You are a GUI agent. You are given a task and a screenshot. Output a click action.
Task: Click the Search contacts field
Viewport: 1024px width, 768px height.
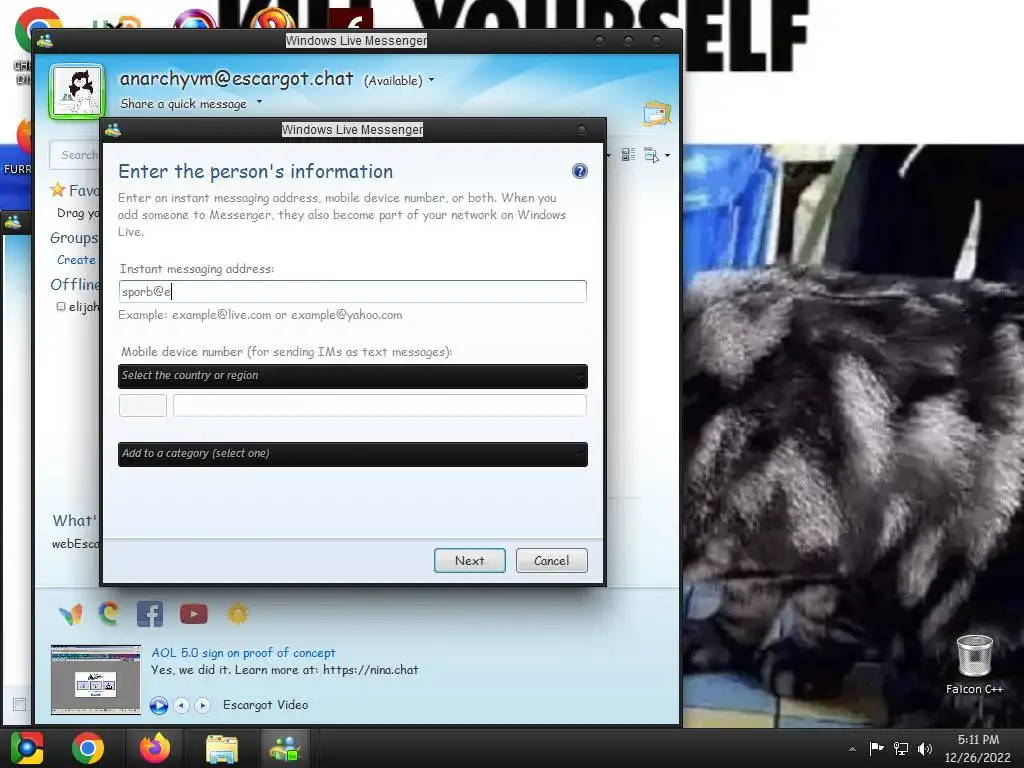click(74, 155)
